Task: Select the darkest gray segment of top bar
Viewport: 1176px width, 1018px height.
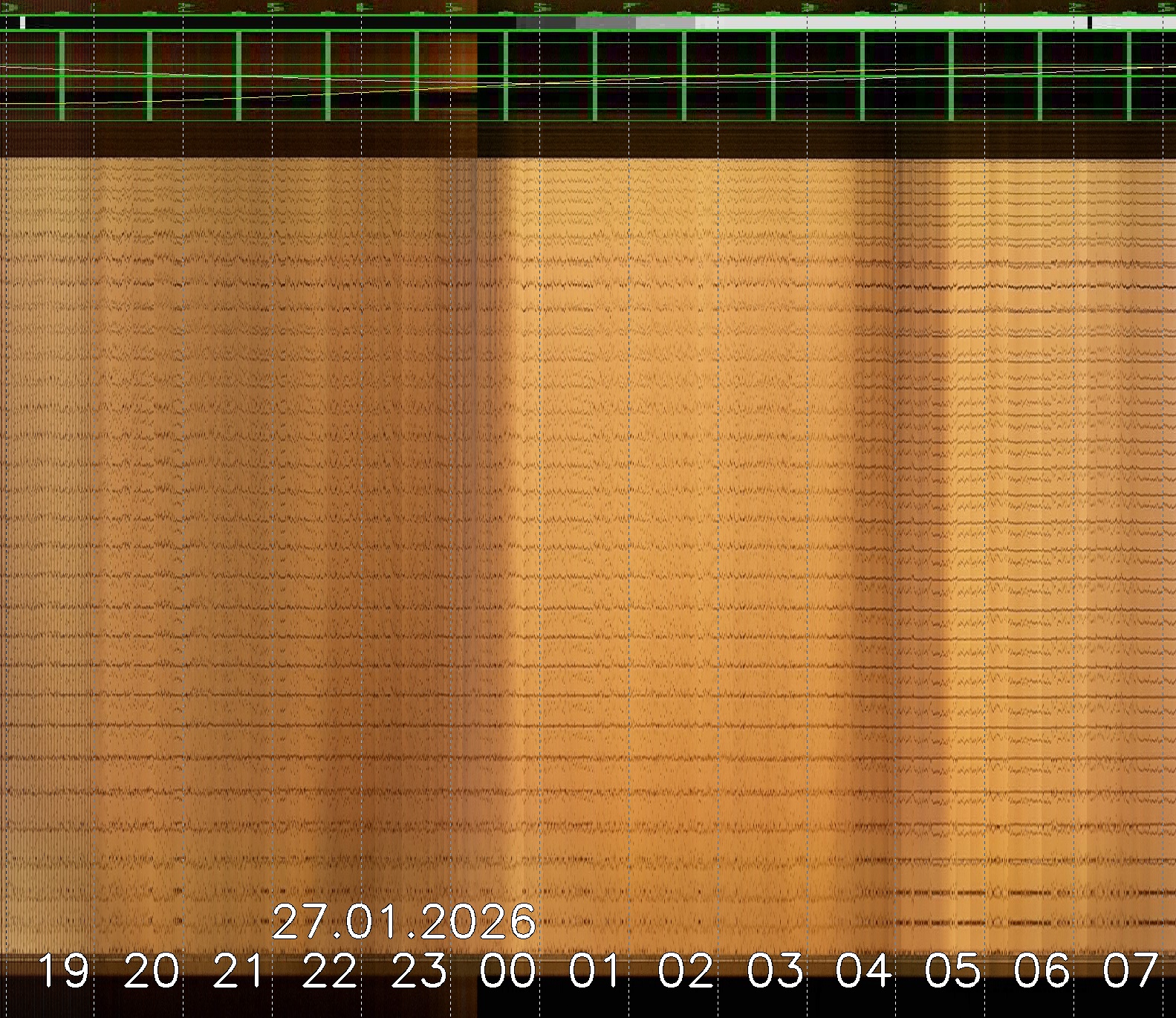Action: (546, 23)
